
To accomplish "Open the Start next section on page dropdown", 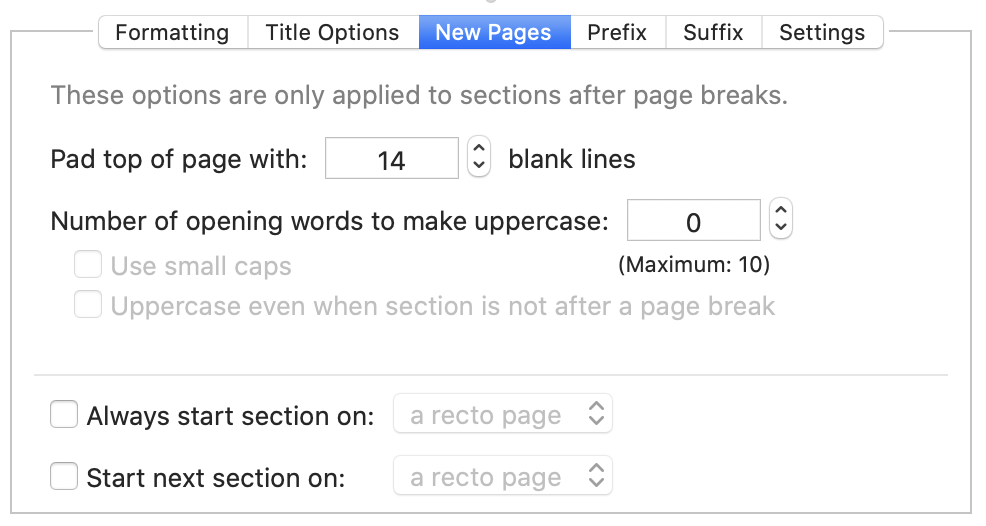I will click(x=503, y=476).
